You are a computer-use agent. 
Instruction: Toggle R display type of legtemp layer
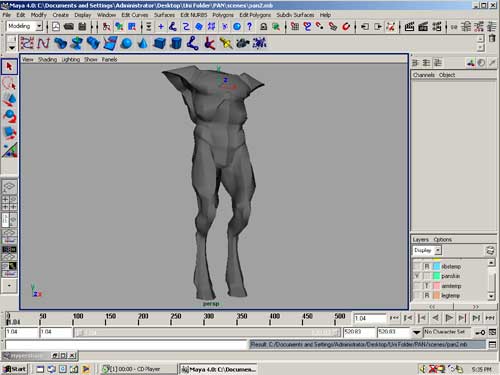click(427, 295)
